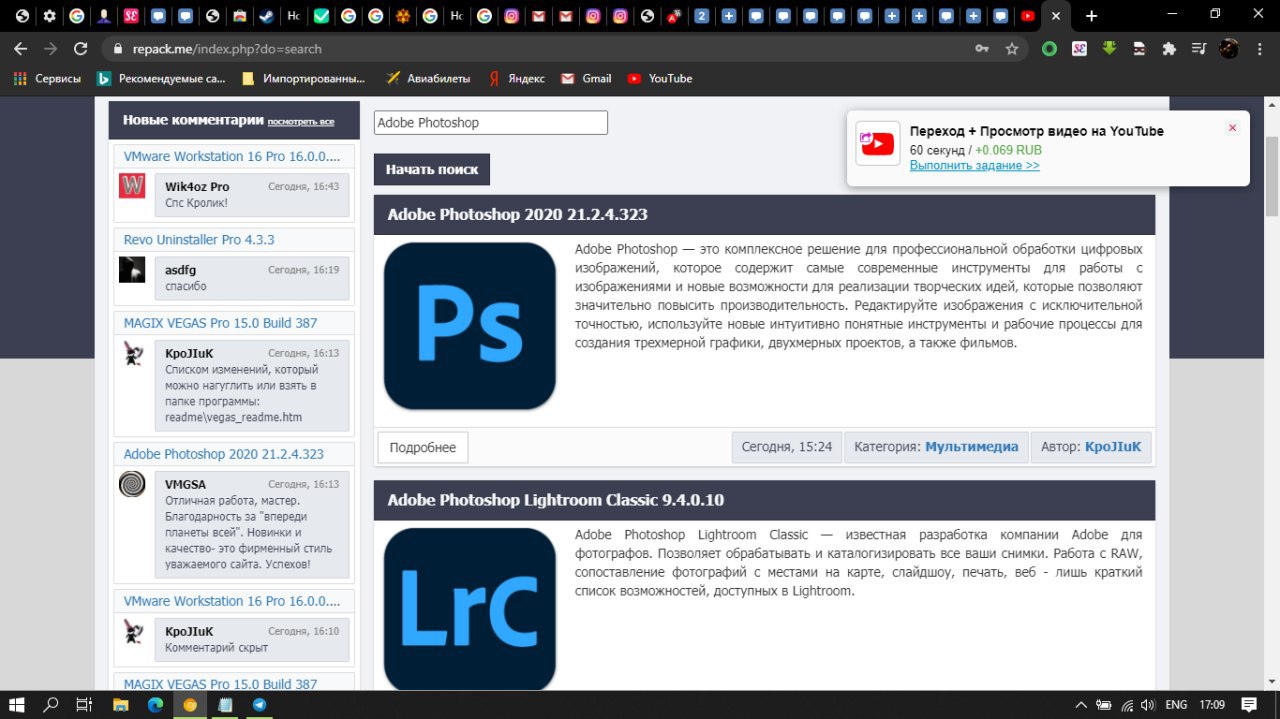
Task: Open File Explorer from taskbar
Action: pos(120,704)
